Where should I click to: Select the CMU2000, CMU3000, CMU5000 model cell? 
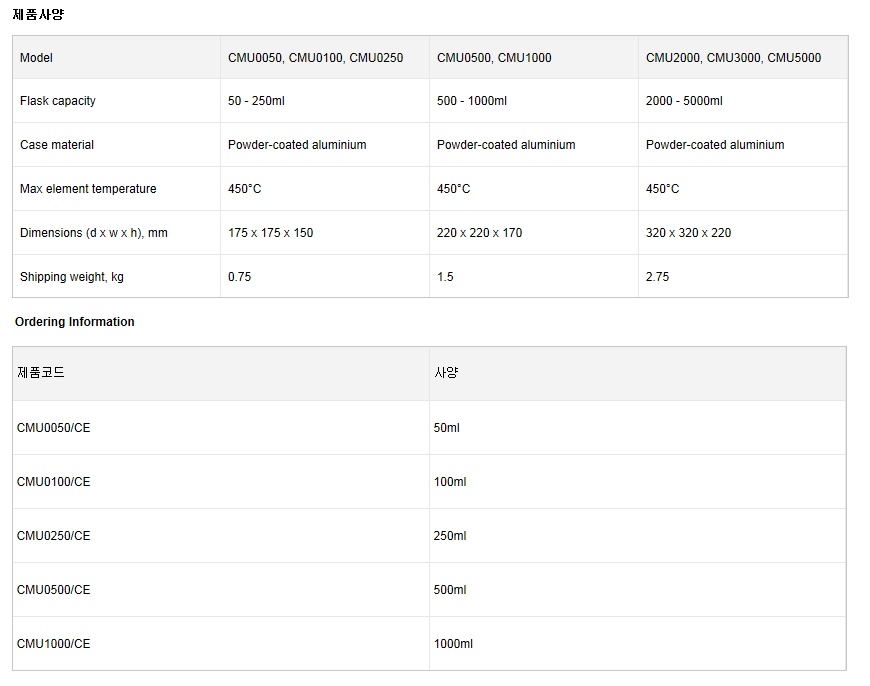tap(743, 58)
